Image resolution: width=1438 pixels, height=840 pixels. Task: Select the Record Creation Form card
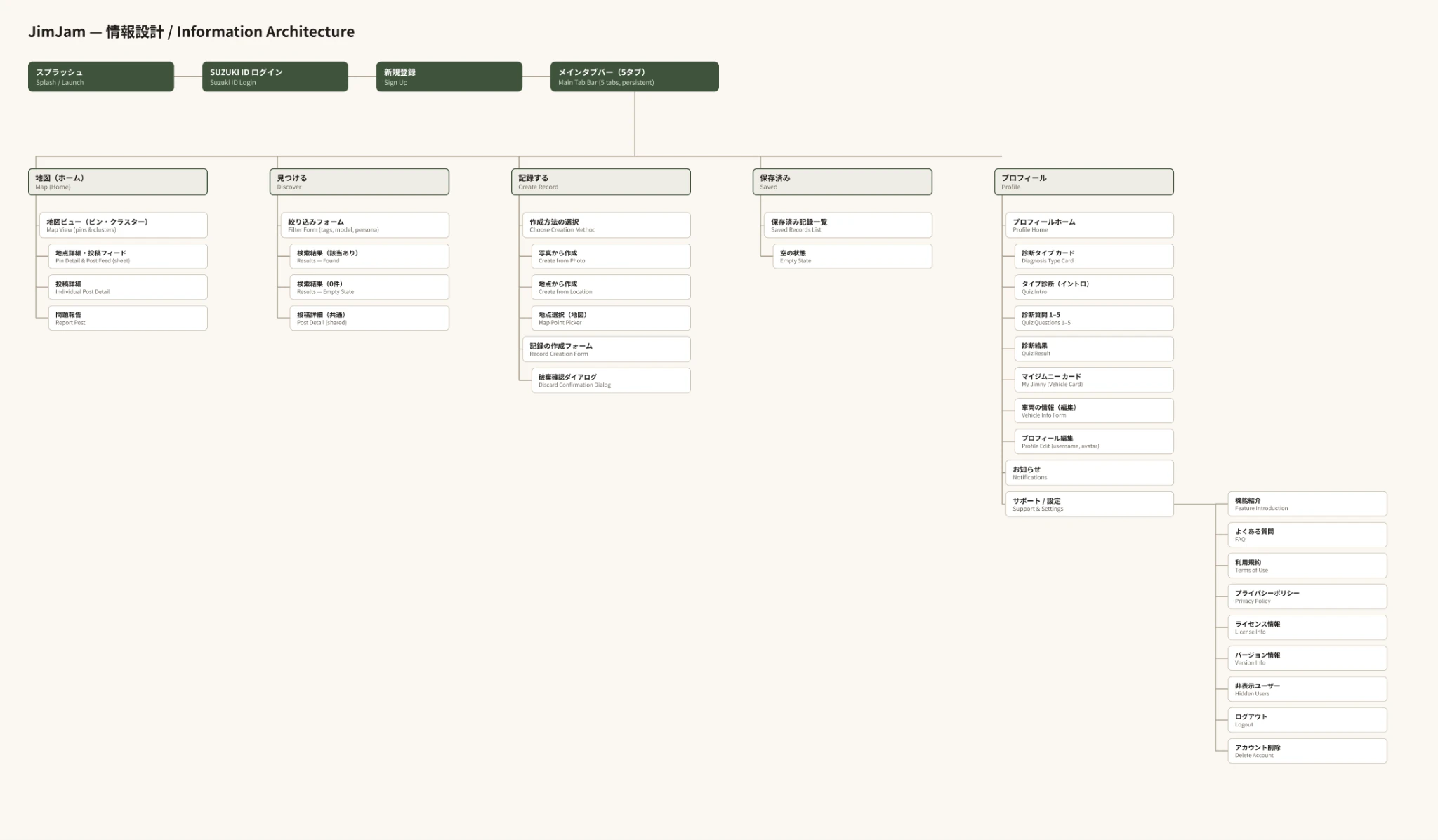click(607, 349)
